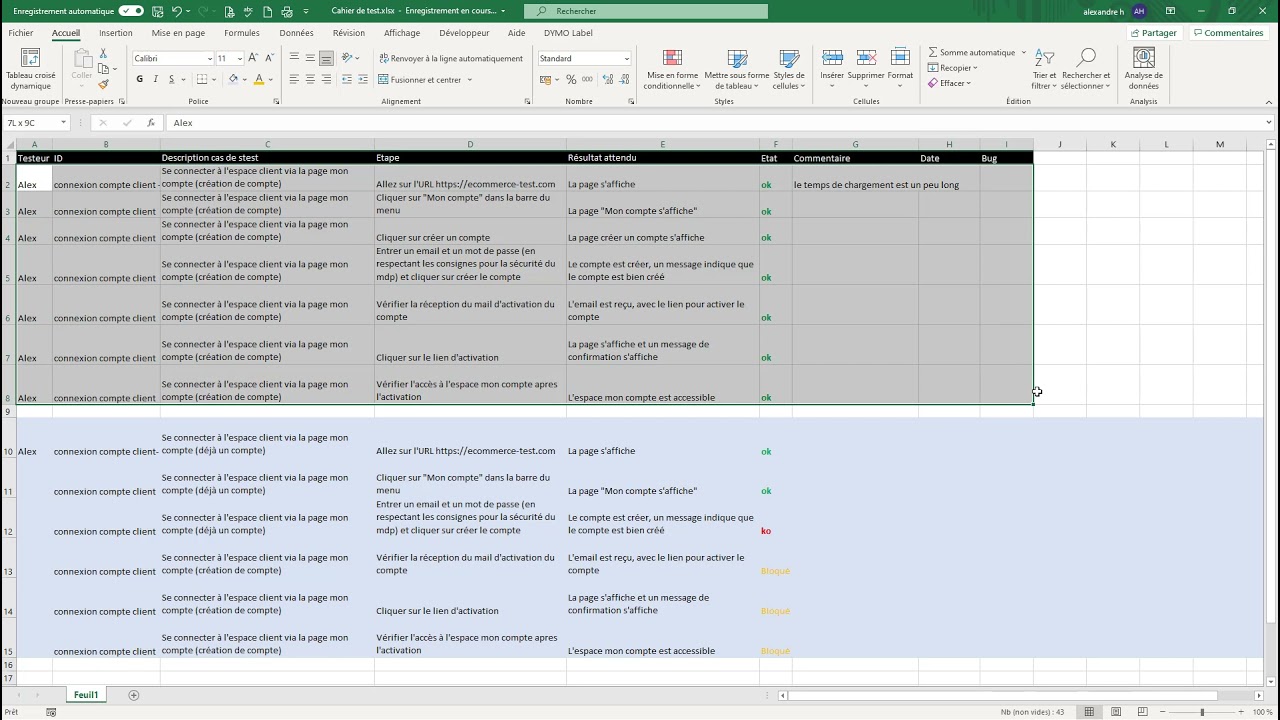Open the font color dropdown arrow
This screenshot has height=720, width=1280.
pos(271,79)
